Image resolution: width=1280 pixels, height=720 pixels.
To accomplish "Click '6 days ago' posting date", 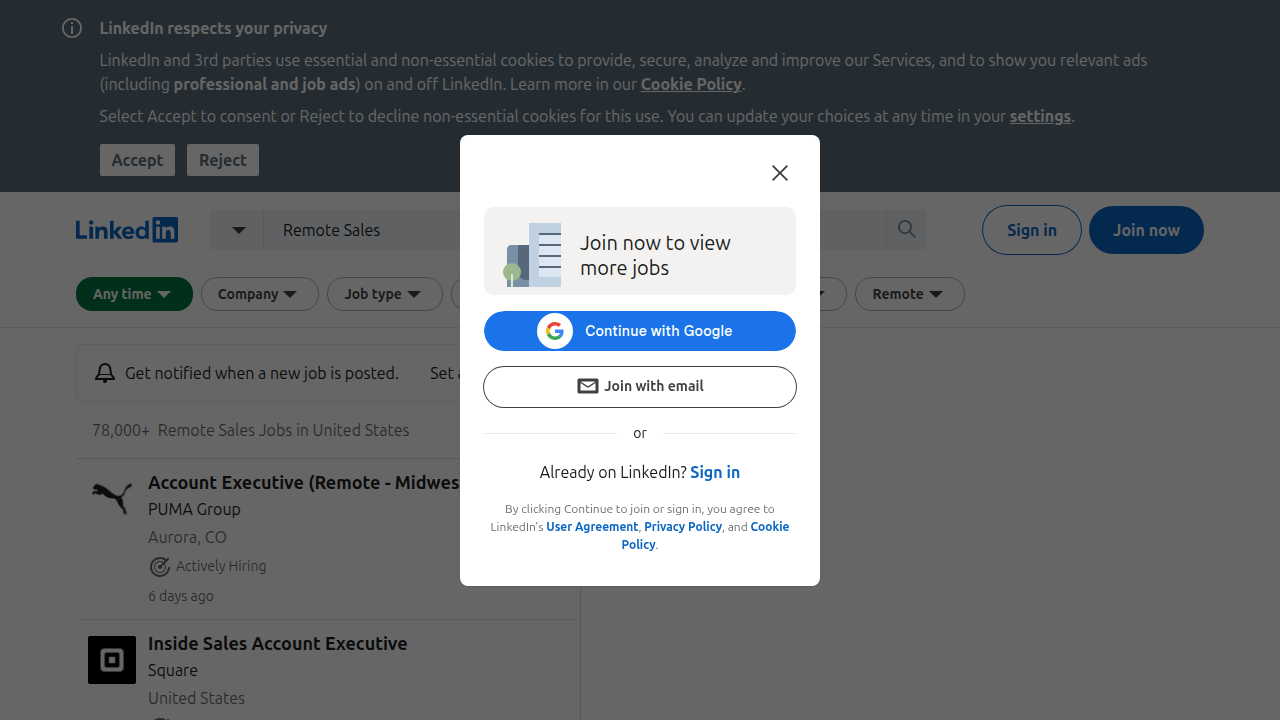I will (x=181, y=596).
